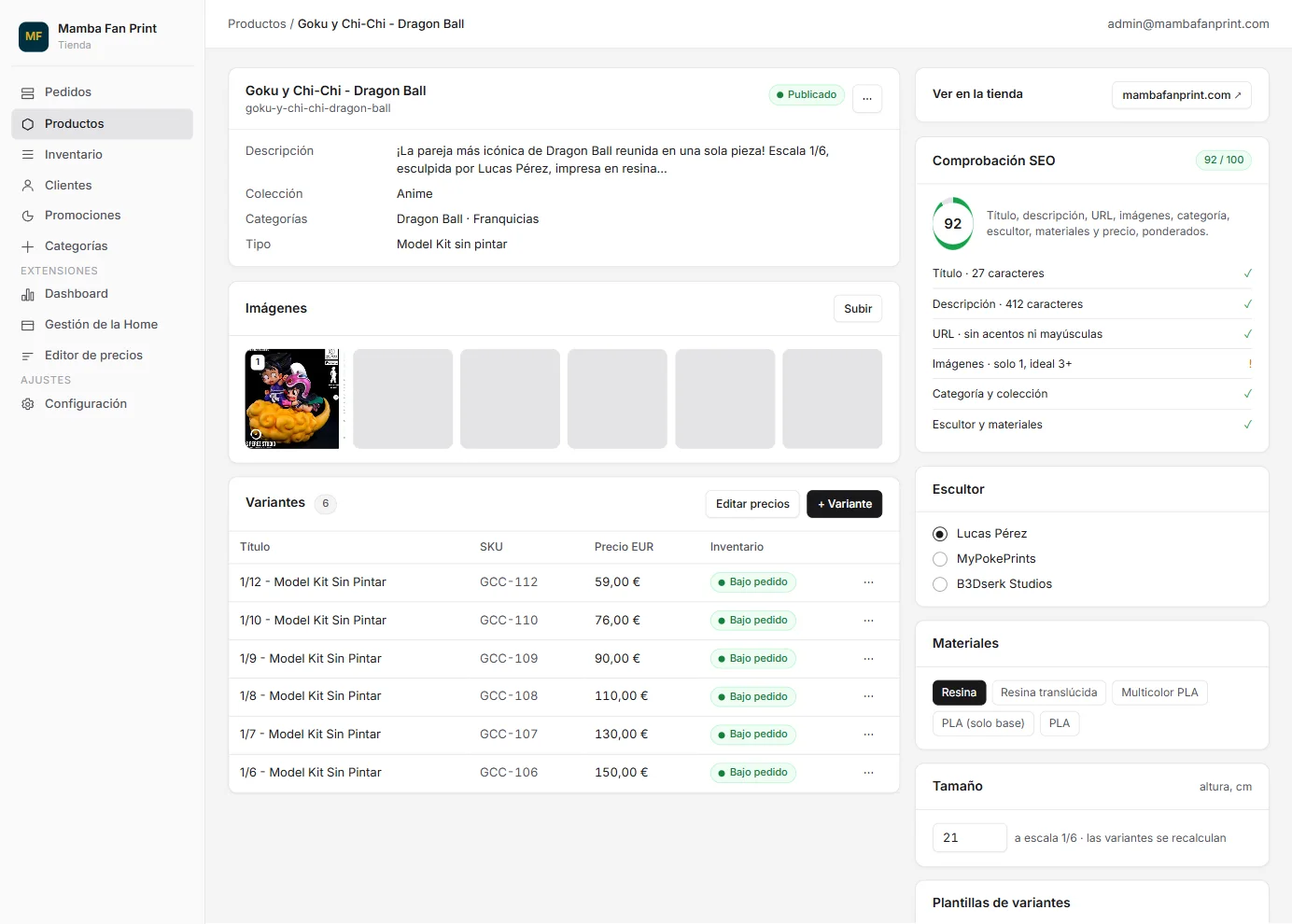This screenshot has width=1292, height=924.
Task: Toggle the Multicolor PLA material chip
Action: point(1159,693)
